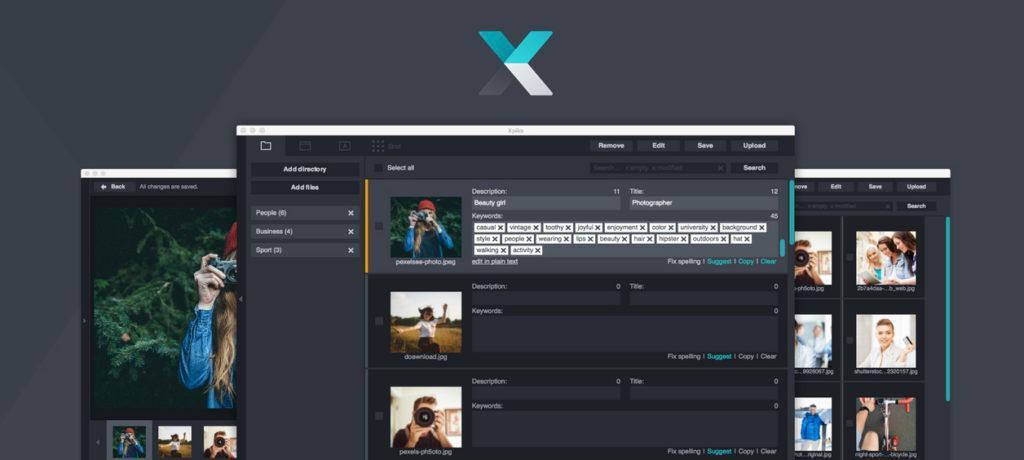Tick the bicycle photo checkbox, right window

point(850,423)
